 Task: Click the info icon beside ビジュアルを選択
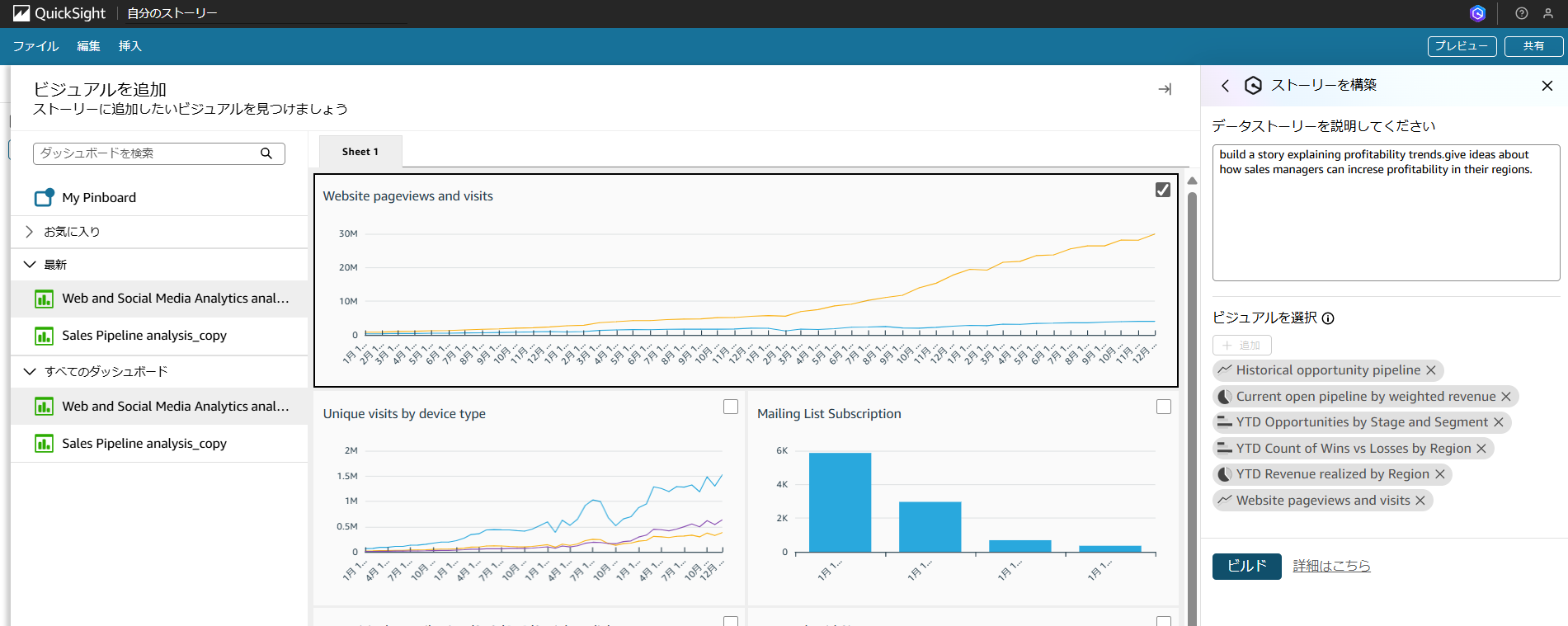click(1328, 318)
